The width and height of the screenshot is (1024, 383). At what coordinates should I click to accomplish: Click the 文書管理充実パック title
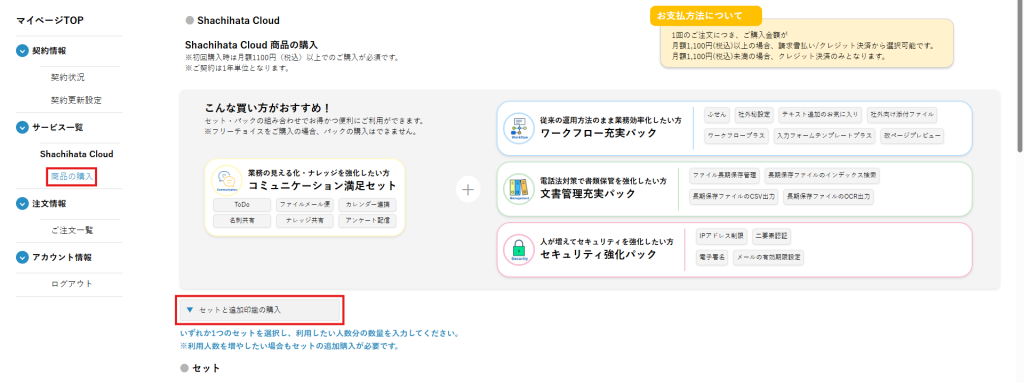coord(588,193)
